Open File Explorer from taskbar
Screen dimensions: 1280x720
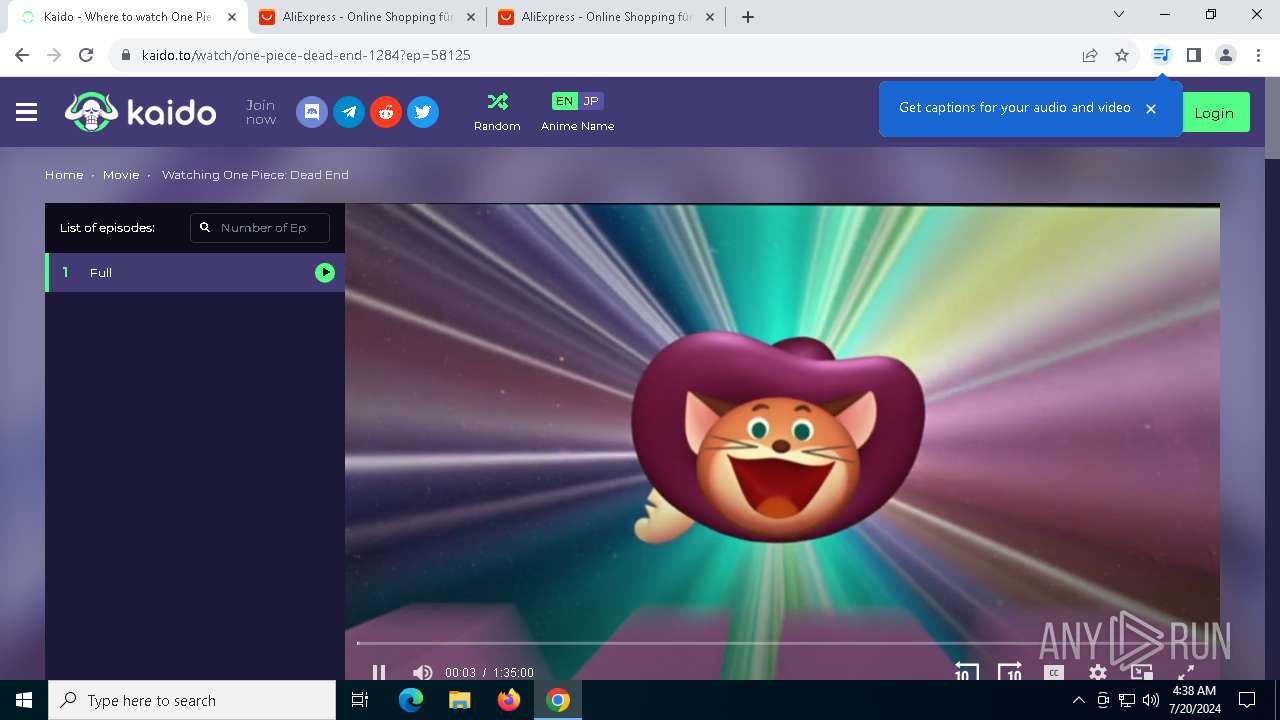(x=460, y=700)
